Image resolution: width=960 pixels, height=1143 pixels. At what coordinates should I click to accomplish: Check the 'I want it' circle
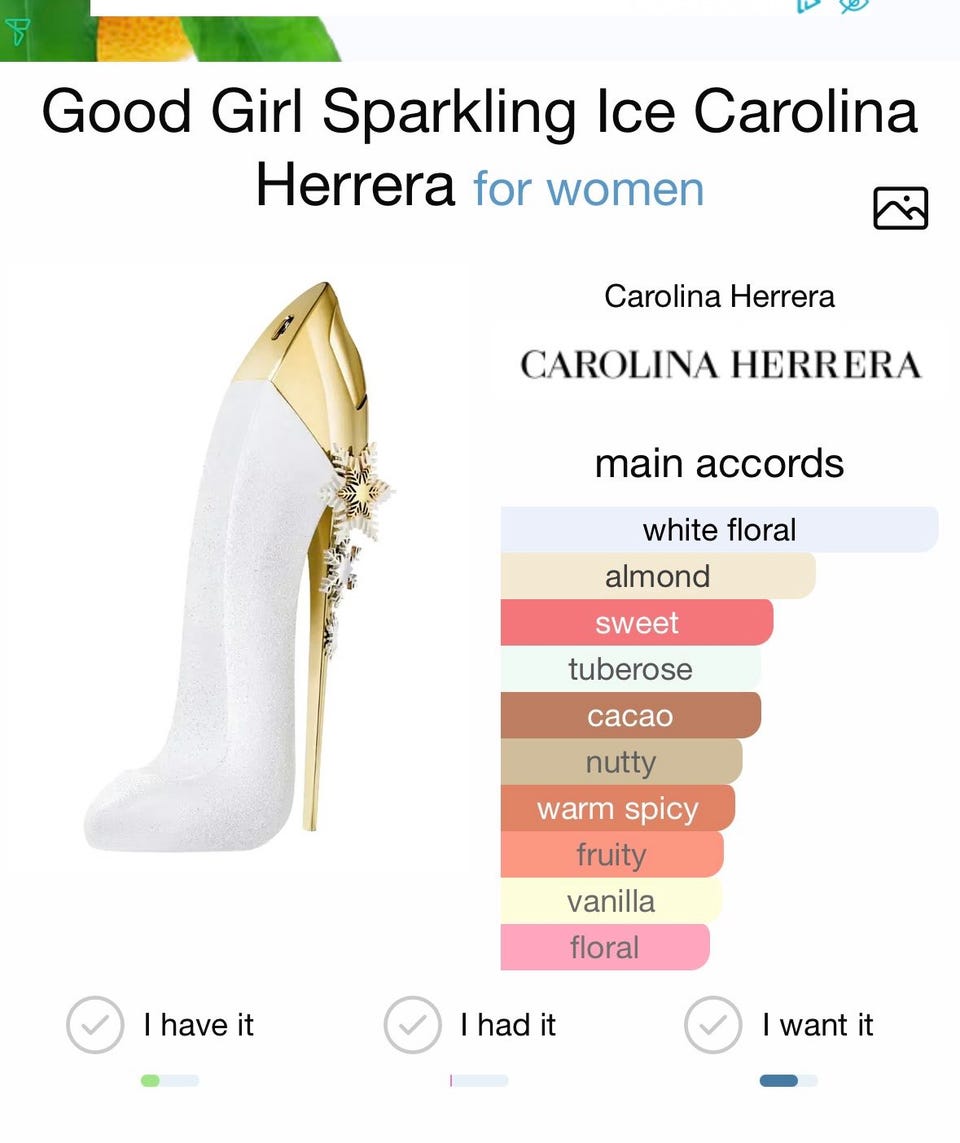(712, 1025)
